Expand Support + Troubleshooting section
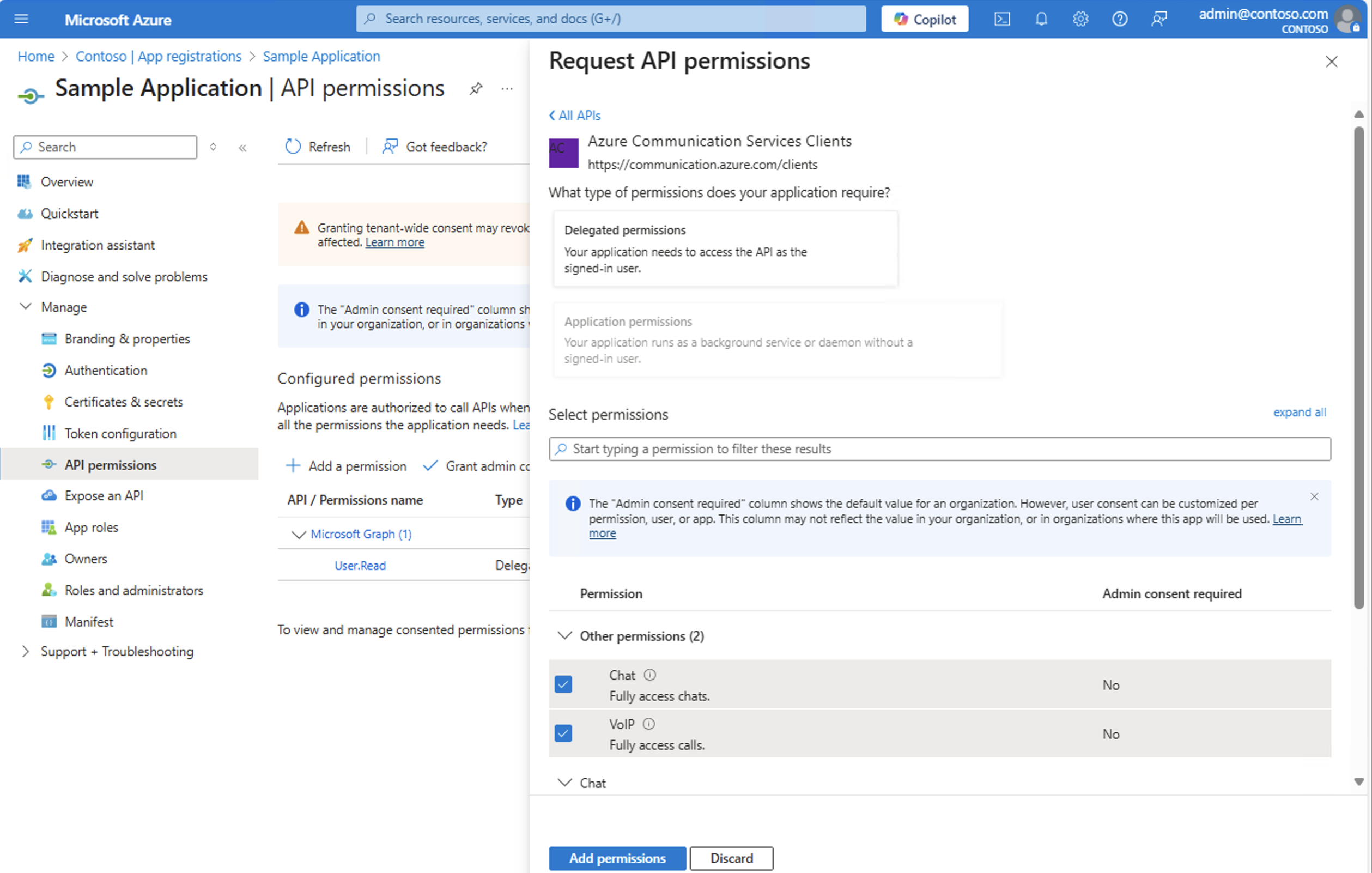The height and width of the screenshot is (873, 1372). [x=25, y=651]
